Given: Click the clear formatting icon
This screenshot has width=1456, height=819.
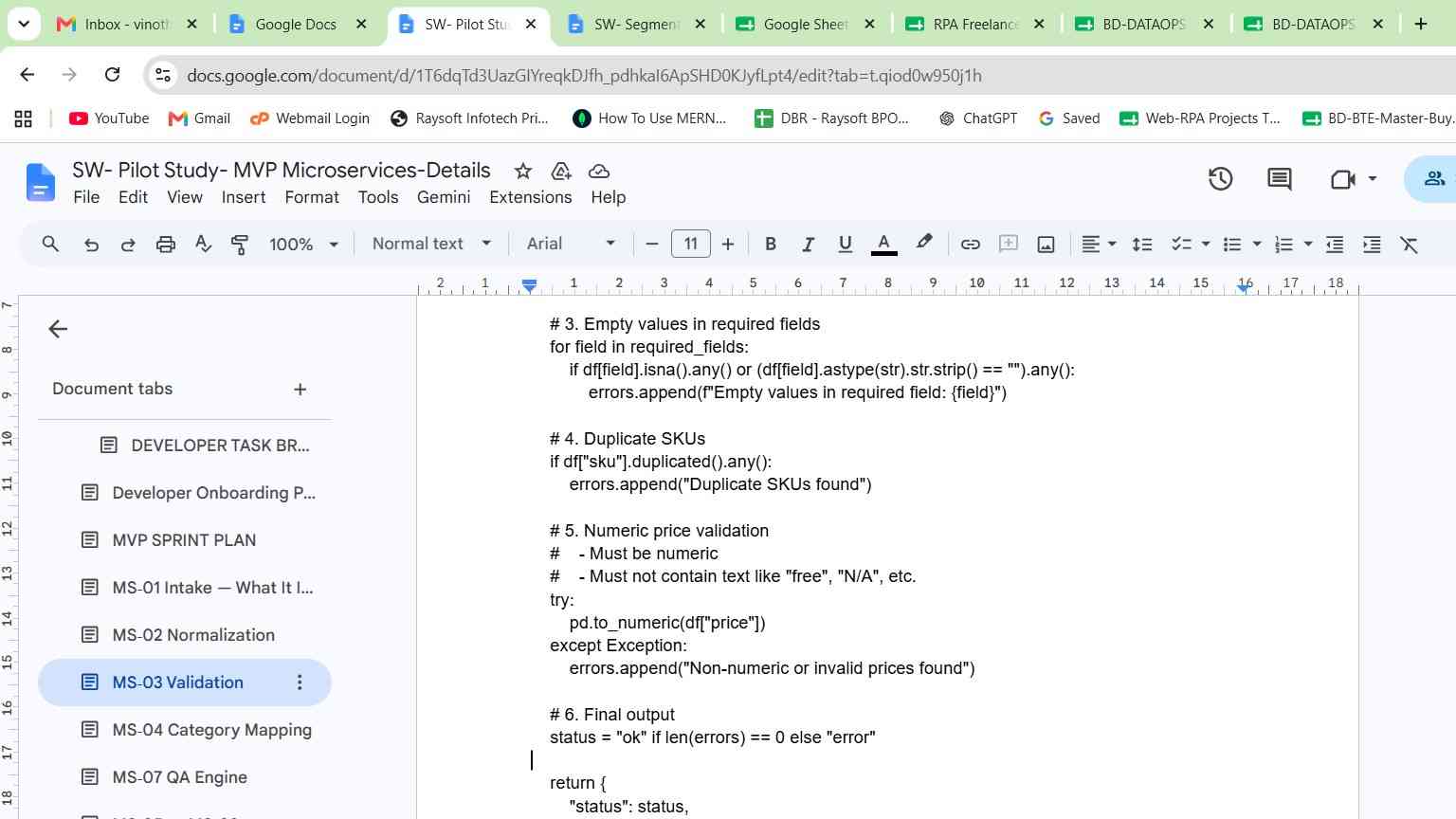Looking at the screenshot, I should pyautogui.click(x=1410, y=245).
